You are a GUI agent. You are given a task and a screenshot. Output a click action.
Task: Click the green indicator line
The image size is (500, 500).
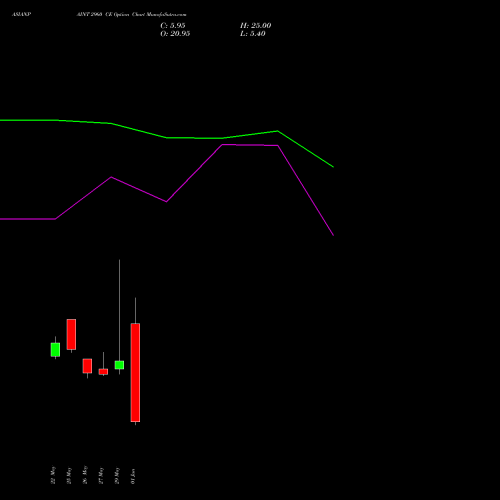167,137
